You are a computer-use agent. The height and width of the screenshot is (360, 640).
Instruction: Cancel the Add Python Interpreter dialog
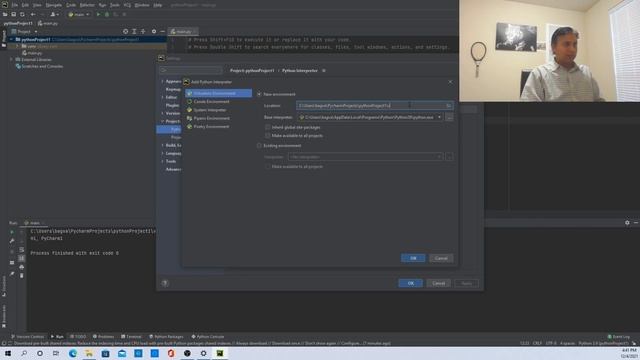[441, 258]
